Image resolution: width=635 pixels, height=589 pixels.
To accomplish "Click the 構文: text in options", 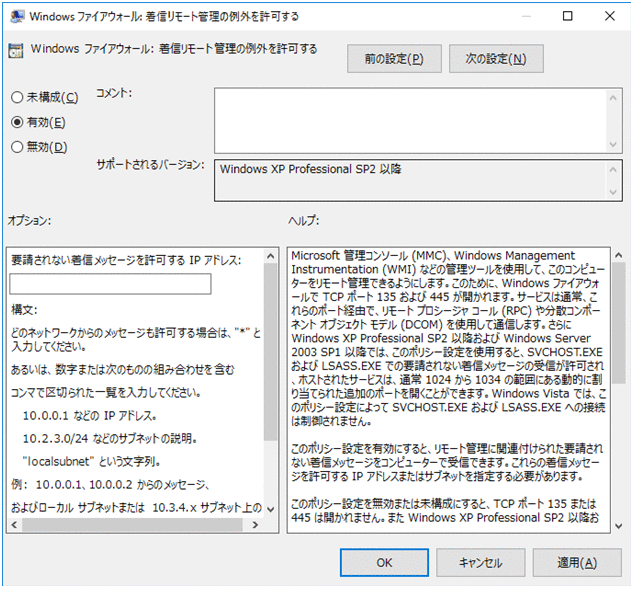I will [x=24, y=310].
